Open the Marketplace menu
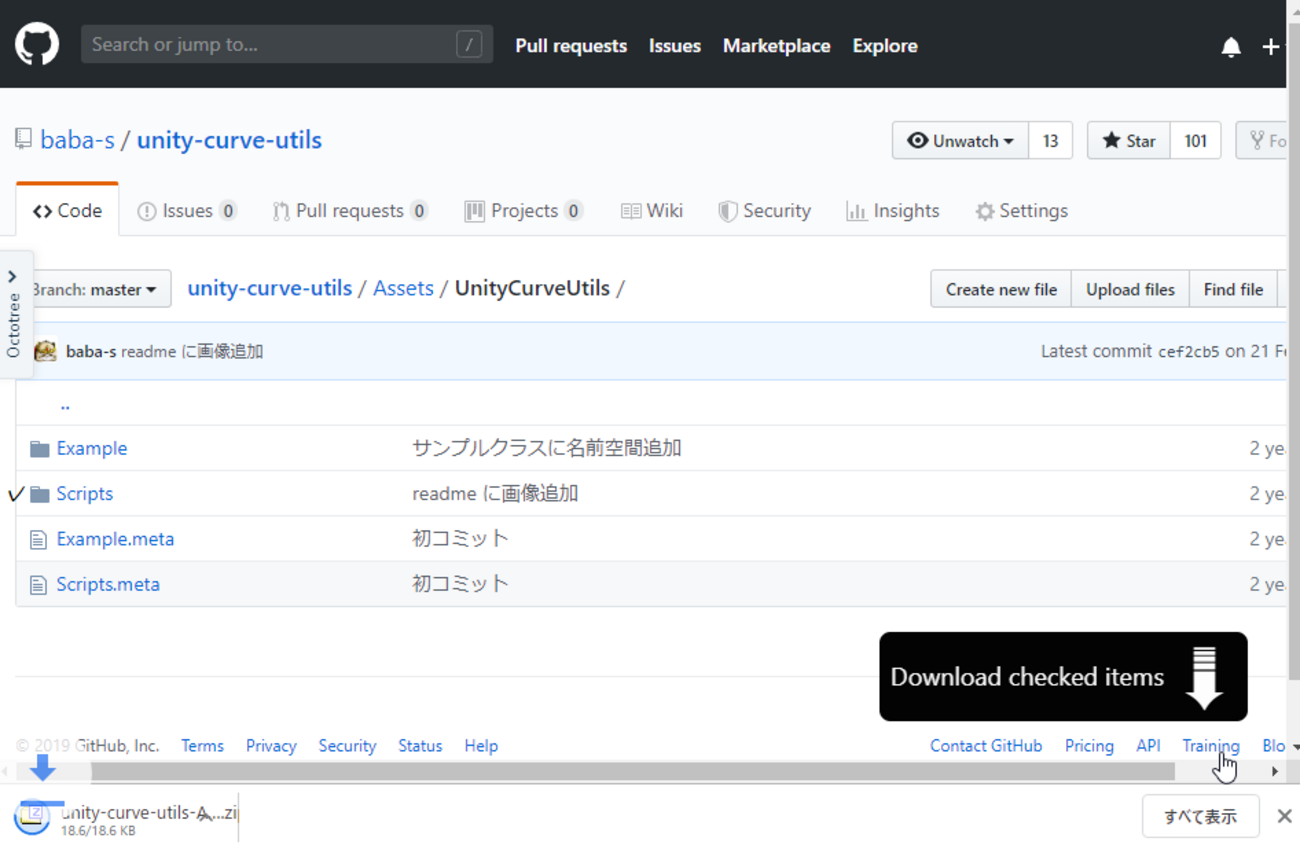The height and width of the screenshot is (849, 1300). (x=776, y=46)
